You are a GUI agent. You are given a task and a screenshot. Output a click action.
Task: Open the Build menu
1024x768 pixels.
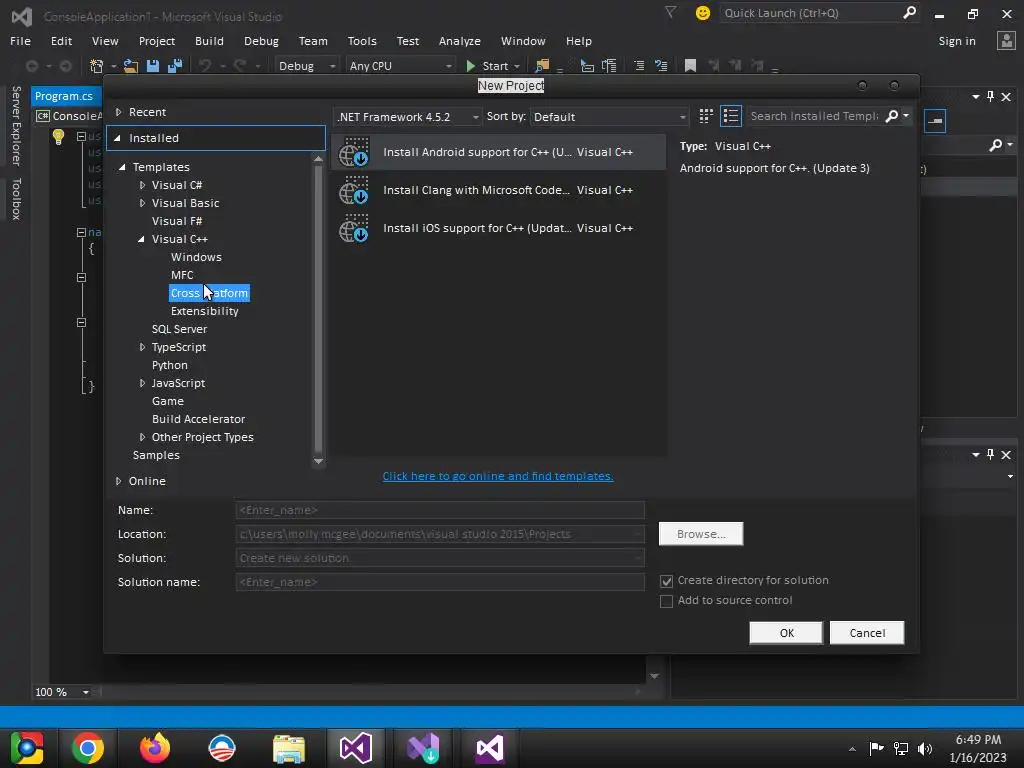coord(209,41)
